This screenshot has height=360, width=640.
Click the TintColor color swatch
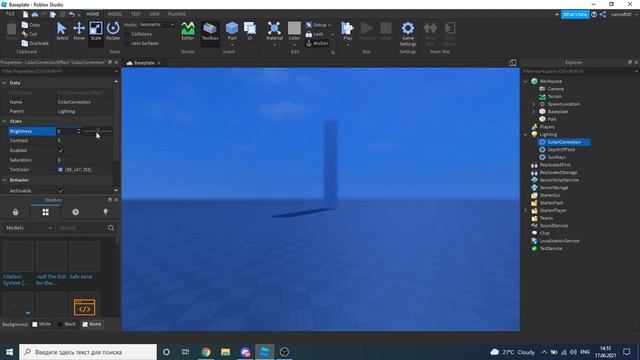pyautogui.click(x=60, y=170)
